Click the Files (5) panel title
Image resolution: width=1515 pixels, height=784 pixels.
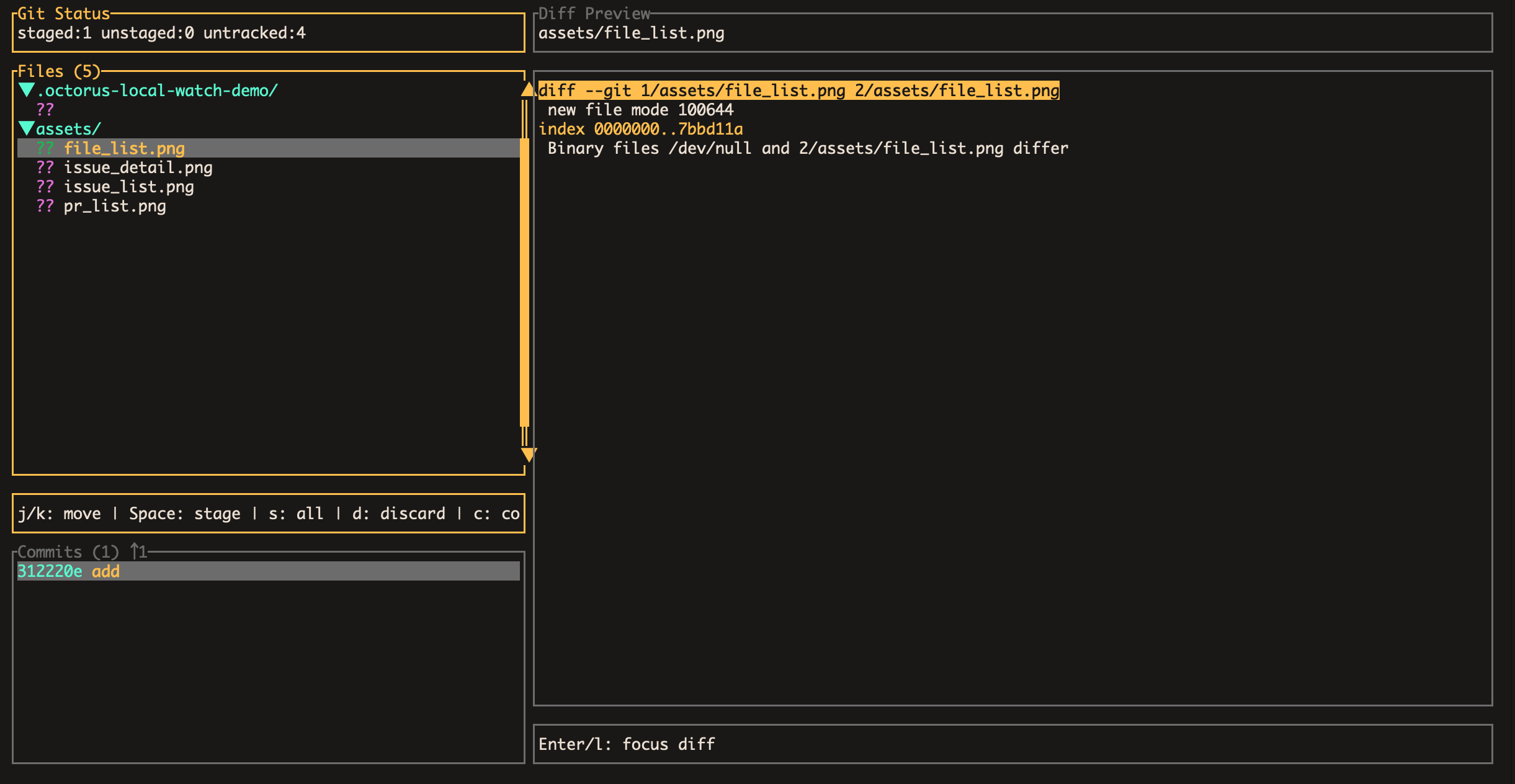[59, 71]
